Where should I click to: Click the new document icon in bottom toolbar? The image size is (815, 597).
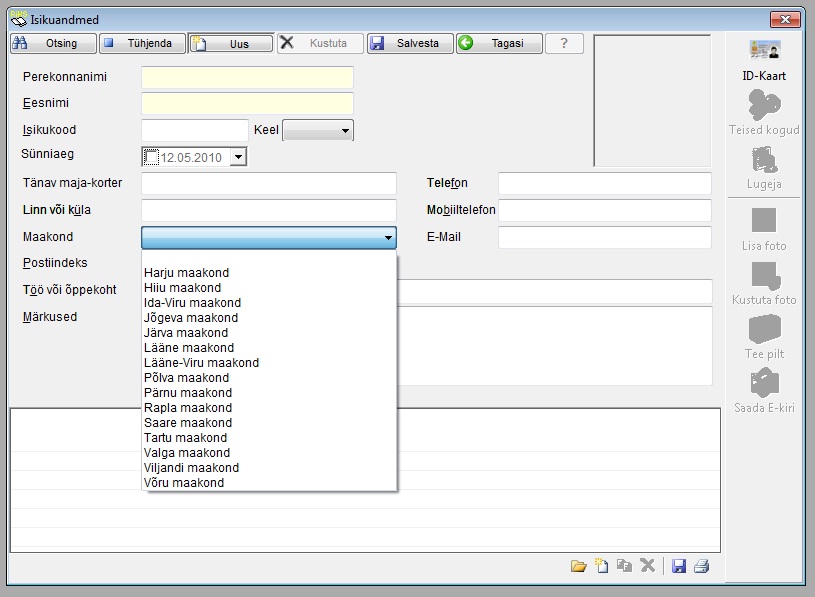pyautogui.click(x=601, y=566)
